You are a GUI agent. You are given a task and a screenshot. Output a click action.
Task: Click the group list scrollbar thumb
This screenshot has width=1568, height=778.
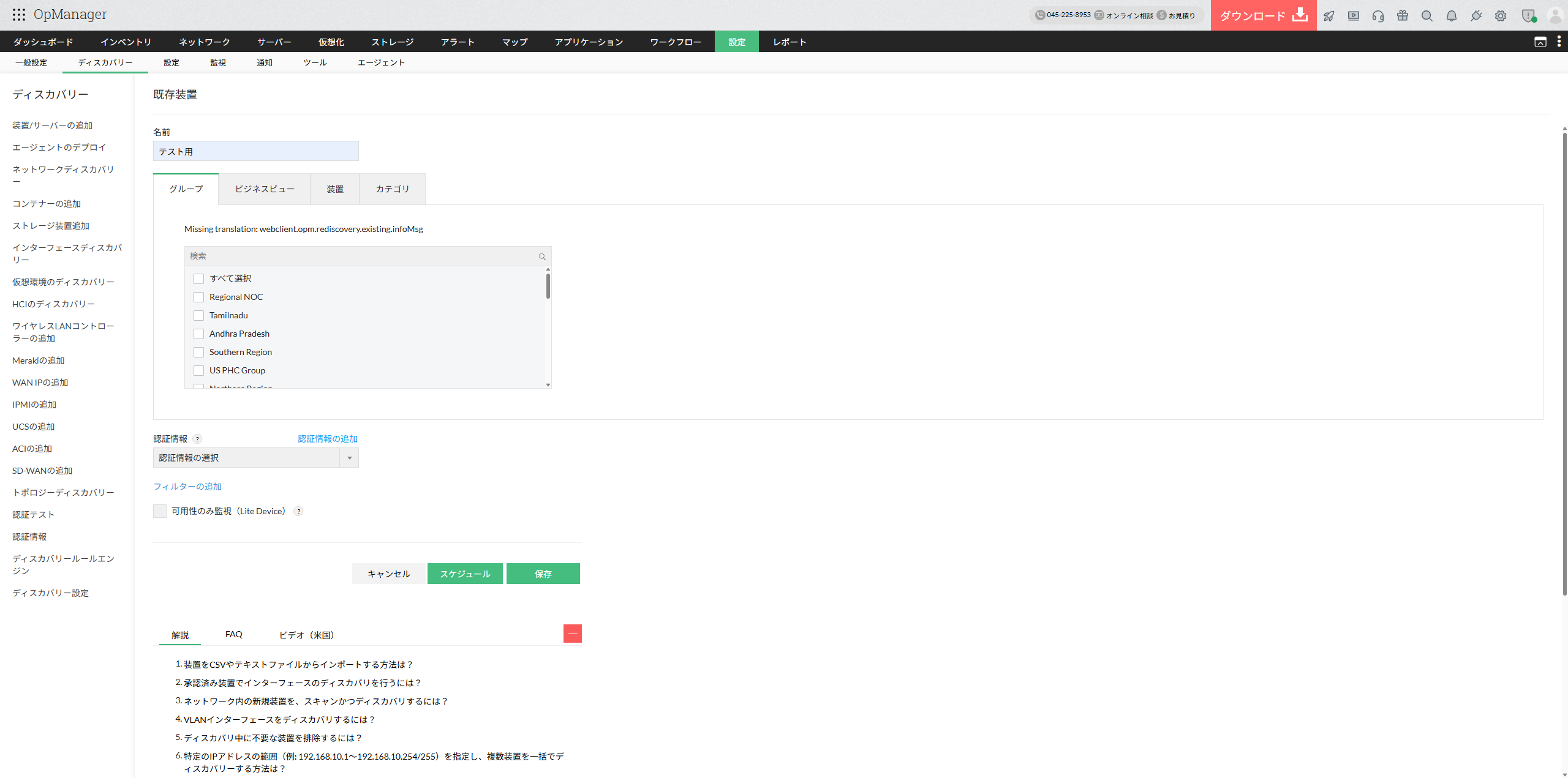coord(548,286)
